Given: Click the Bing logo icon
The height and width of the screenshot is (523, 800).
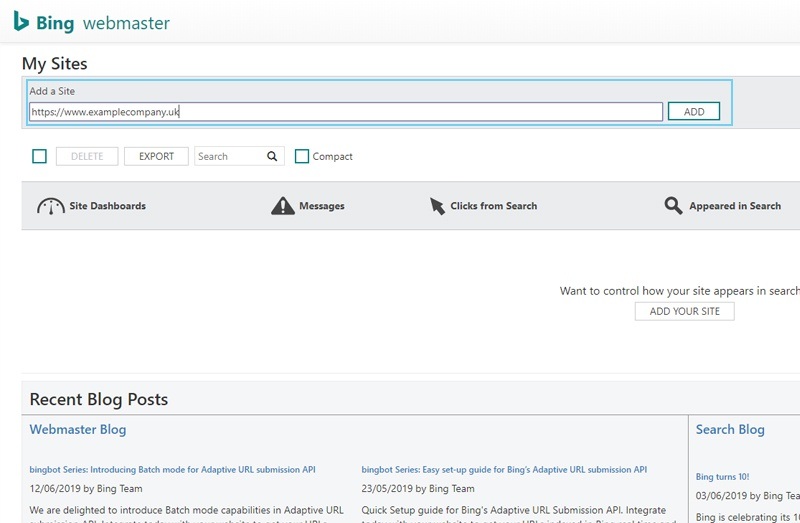Looking at the screenshot, I should coord(21,21).
